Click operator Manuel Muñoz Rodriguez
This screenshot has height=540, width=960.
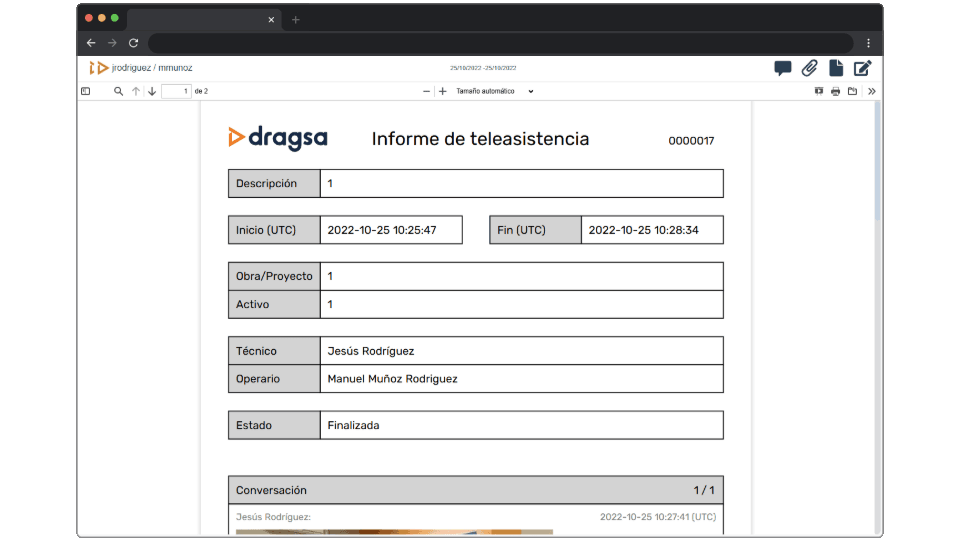(392, 379)
